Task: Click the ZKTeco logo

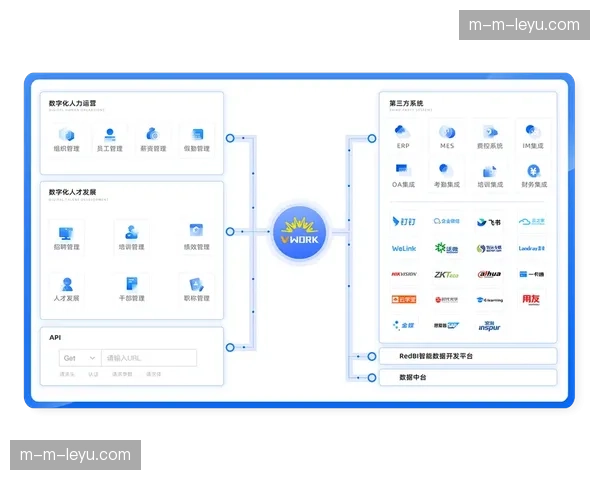Action: 447,274
